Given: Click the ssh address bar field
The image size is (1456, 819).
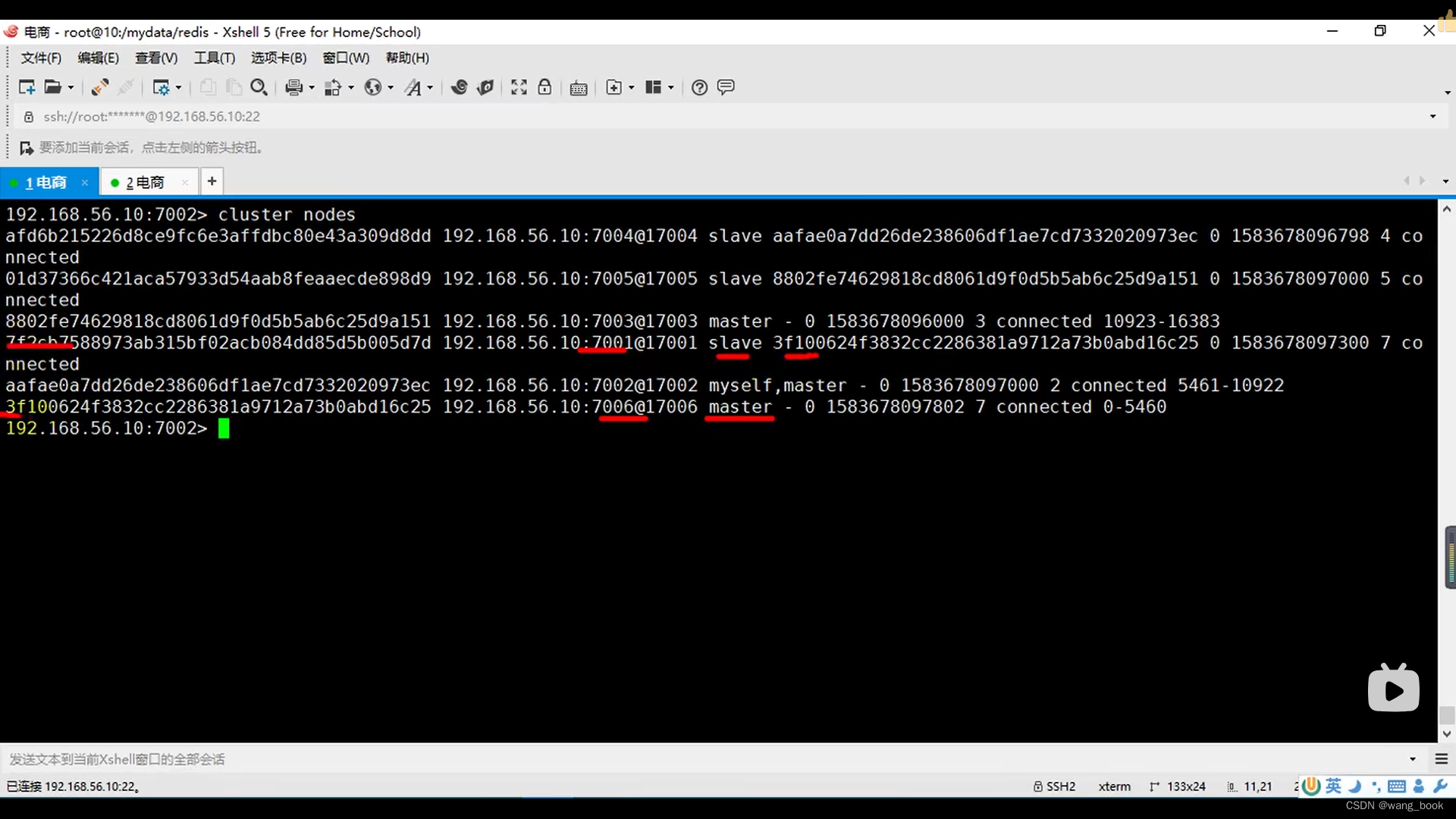Looking at the screenshot, I should click(720, 116).
